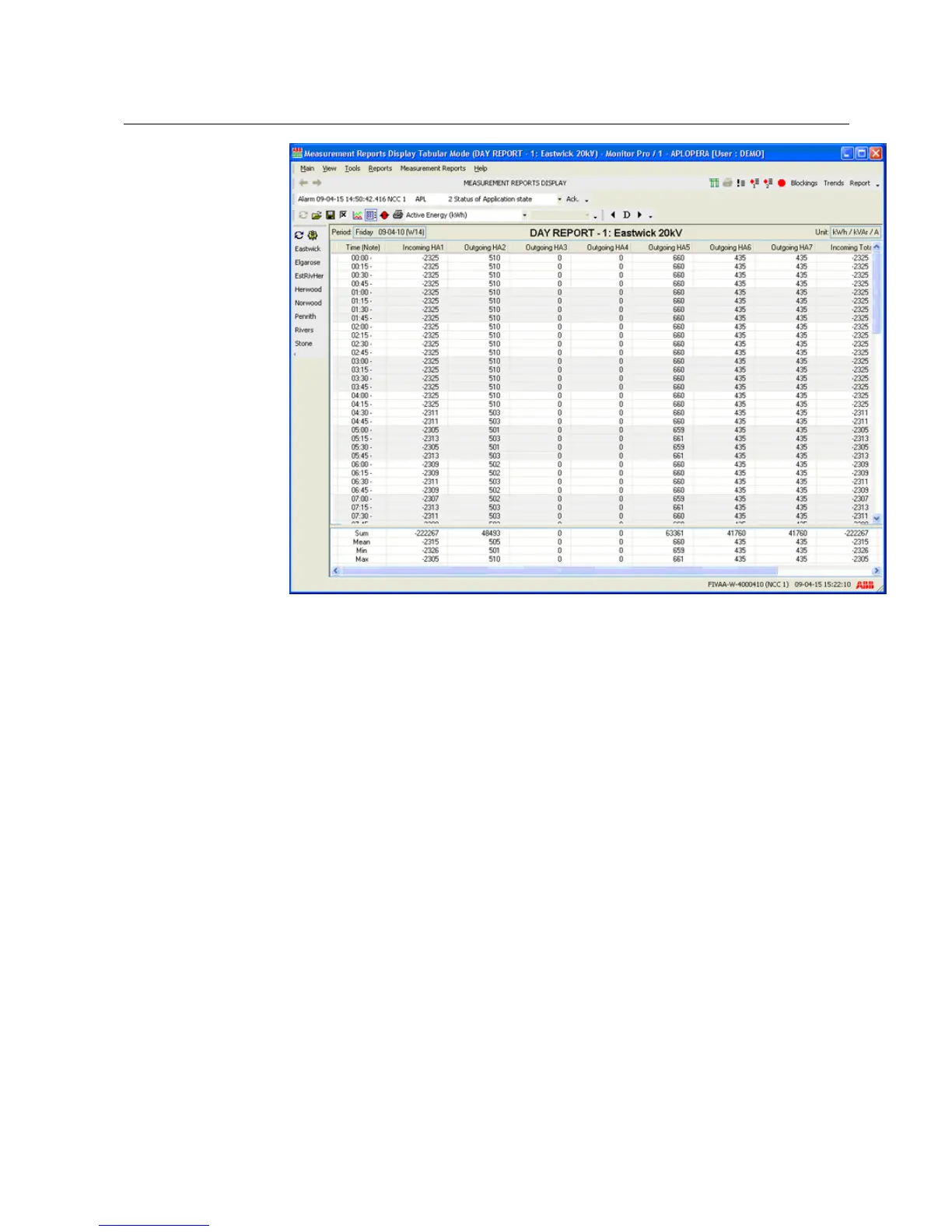Viewport: 952px width, 1232px height.
Task: Click the D day period button
Action: tap(626, 215)
